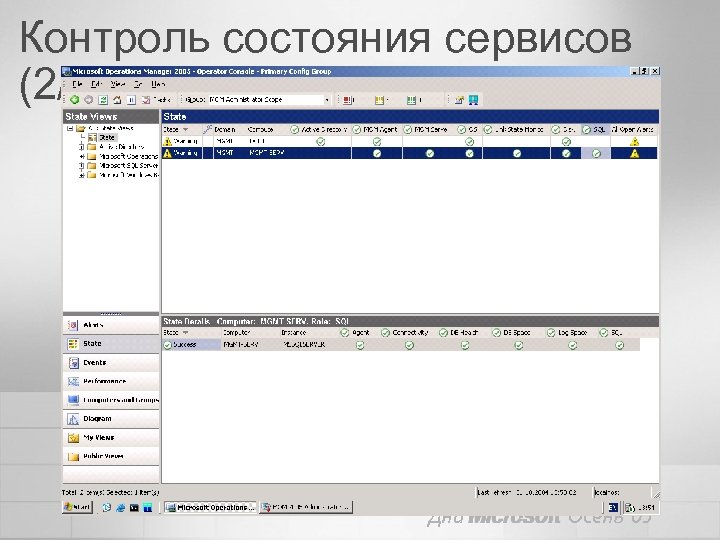Viewport: 720px width, 540px height.
Task: Open the Tasks pane toolbar button
Action: pyautogui.click(x=156, y=100)
